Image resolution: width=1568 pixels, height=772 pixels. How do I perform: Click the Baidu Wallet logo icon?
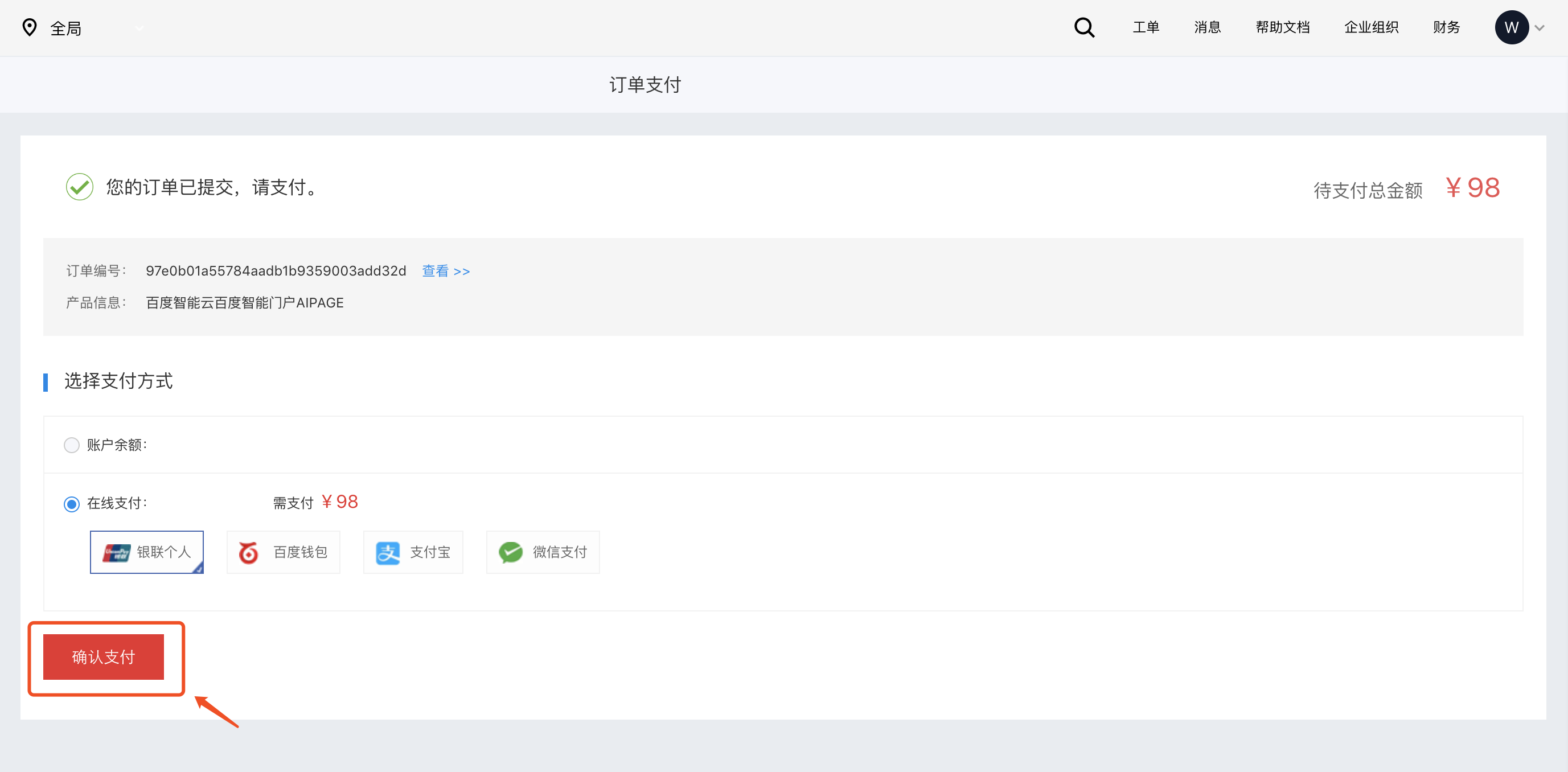(248, 552)
